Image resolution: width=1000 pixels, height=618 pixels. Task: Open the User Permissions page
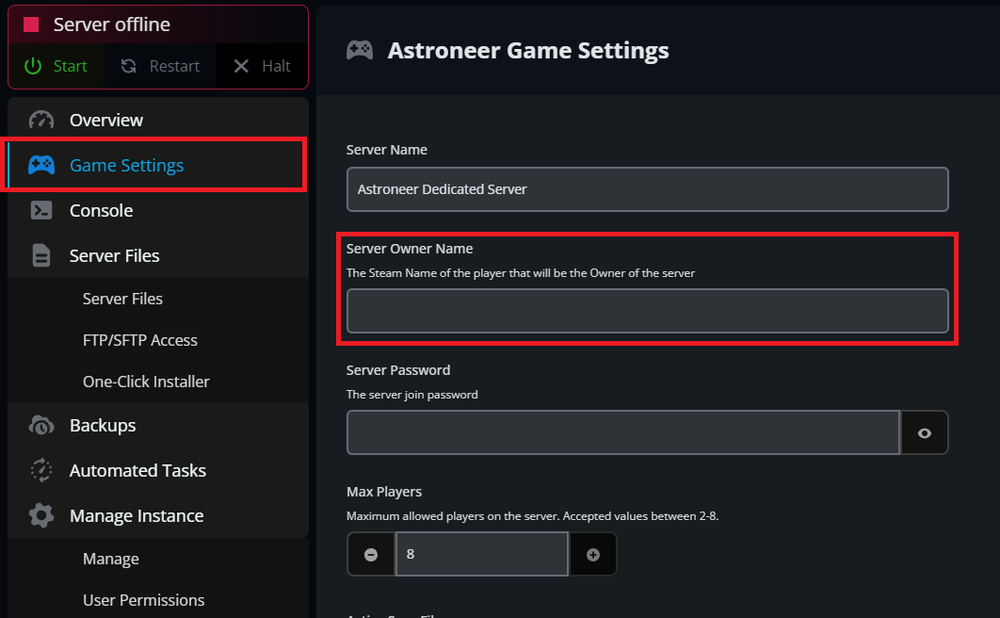click(x=143, y=600)
